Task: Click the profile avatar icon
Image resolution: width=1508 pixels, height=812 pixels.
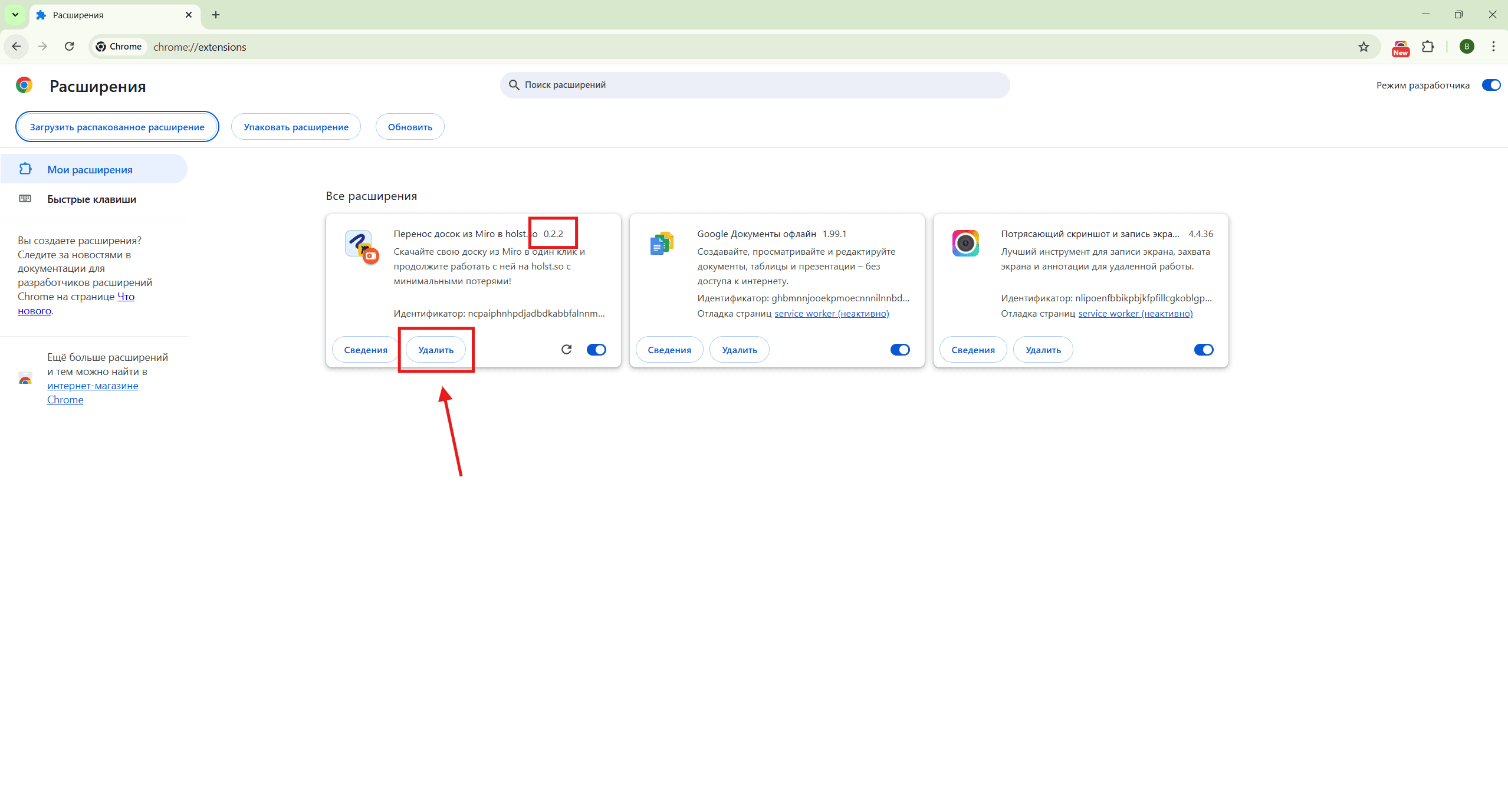Action: [x=1467, y=47]
